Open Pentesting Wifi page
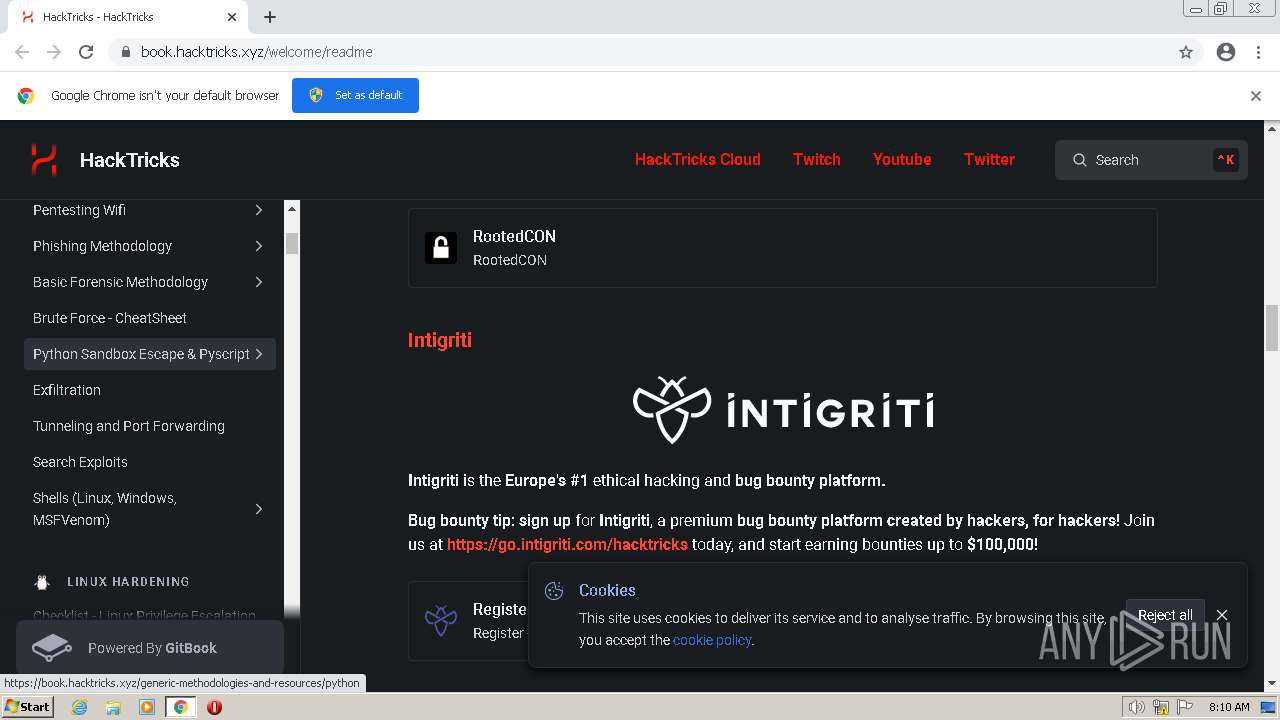This screenshot has width=1280, height=720. [x=79, y=210]
